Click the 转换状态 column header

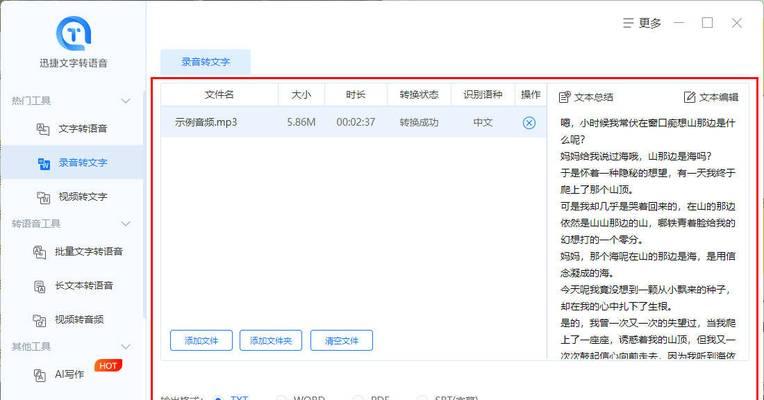(419, 95)
